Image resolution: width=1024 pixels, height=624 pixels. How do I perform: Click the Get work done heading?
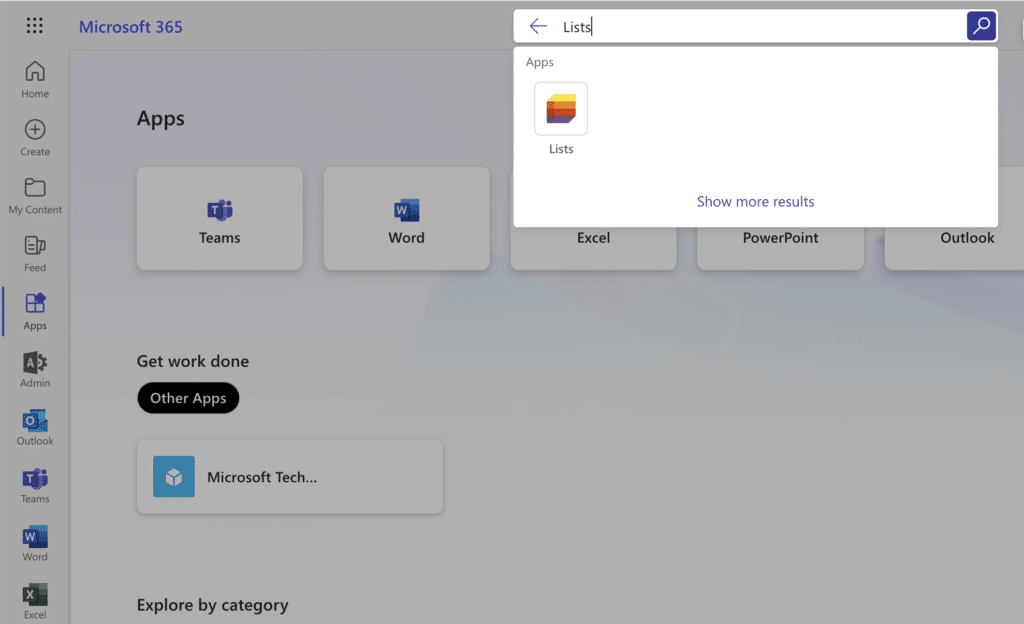pyautogui.click(x=193, y=361)
